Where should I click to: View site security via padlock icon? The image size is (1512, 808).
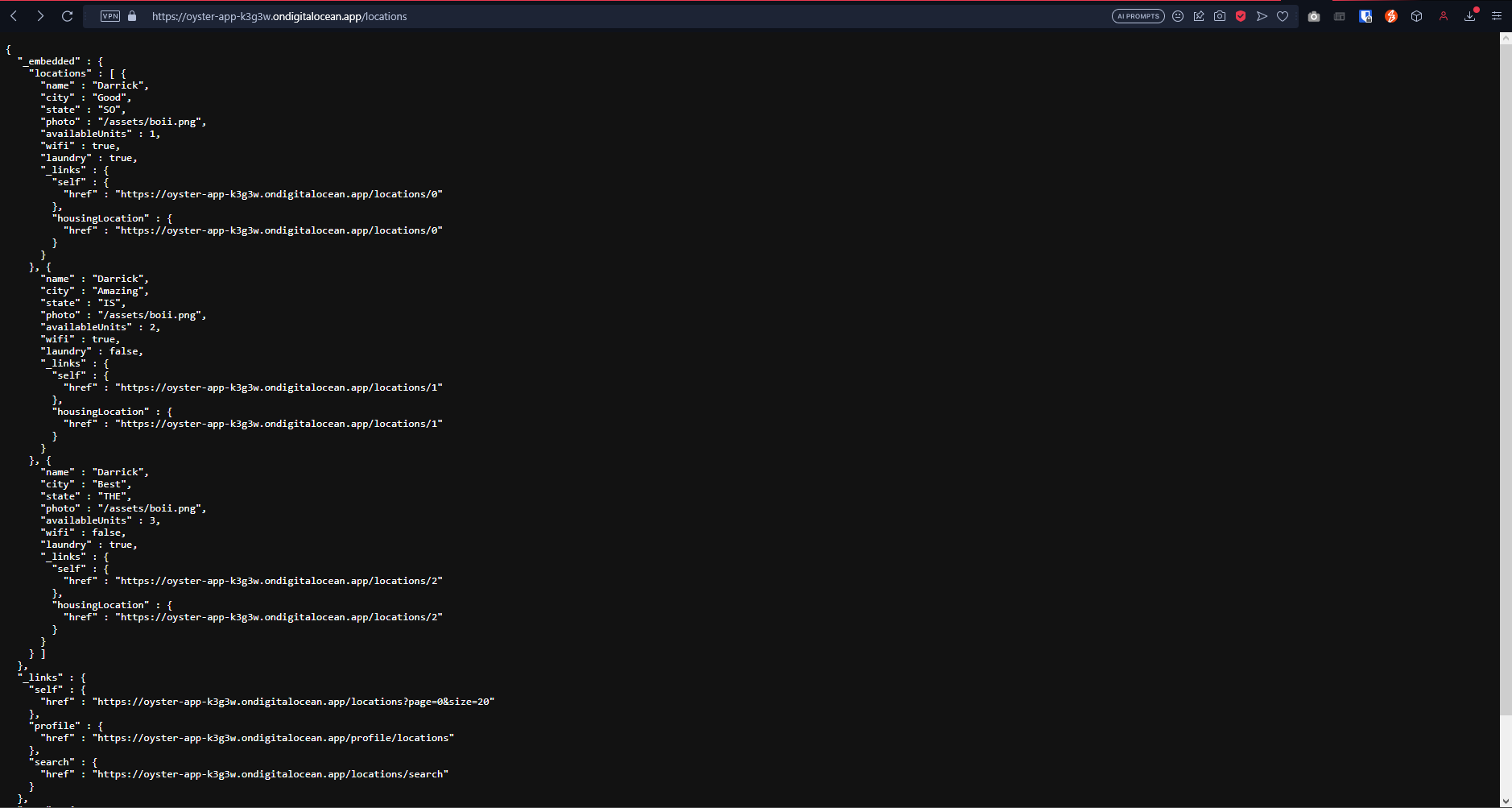tap(132, 16)
